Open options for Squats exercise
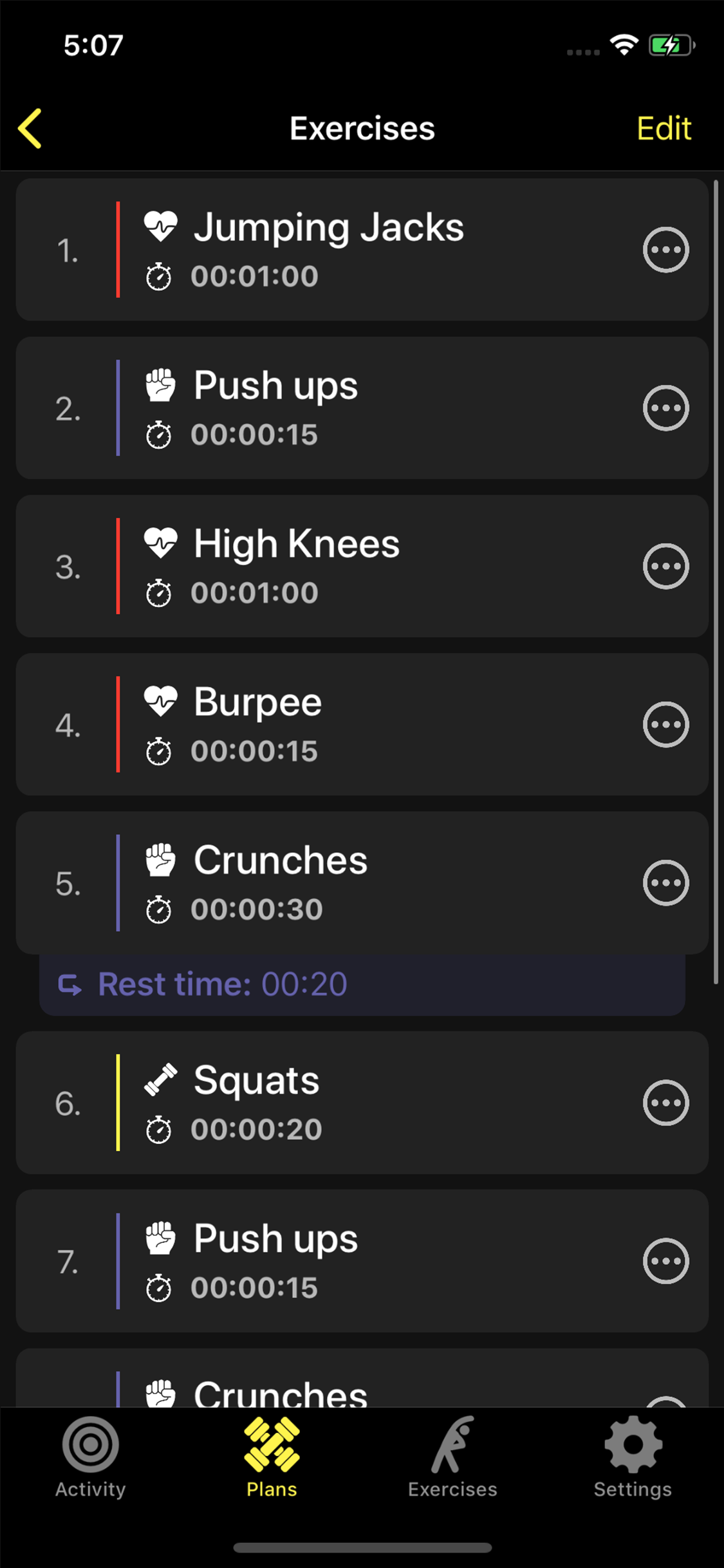The height and width of the screenshot is (1568, 724). [665, 1103]
